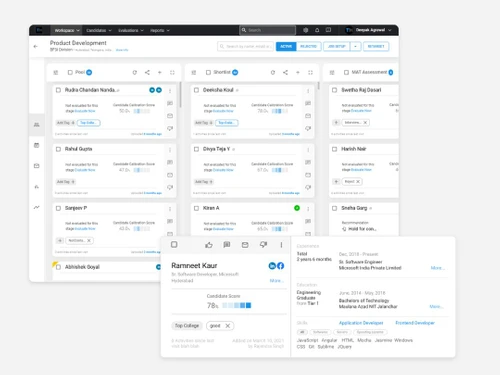
Task: Select all candidates in Pool
Action: click(x=70, y=72)
